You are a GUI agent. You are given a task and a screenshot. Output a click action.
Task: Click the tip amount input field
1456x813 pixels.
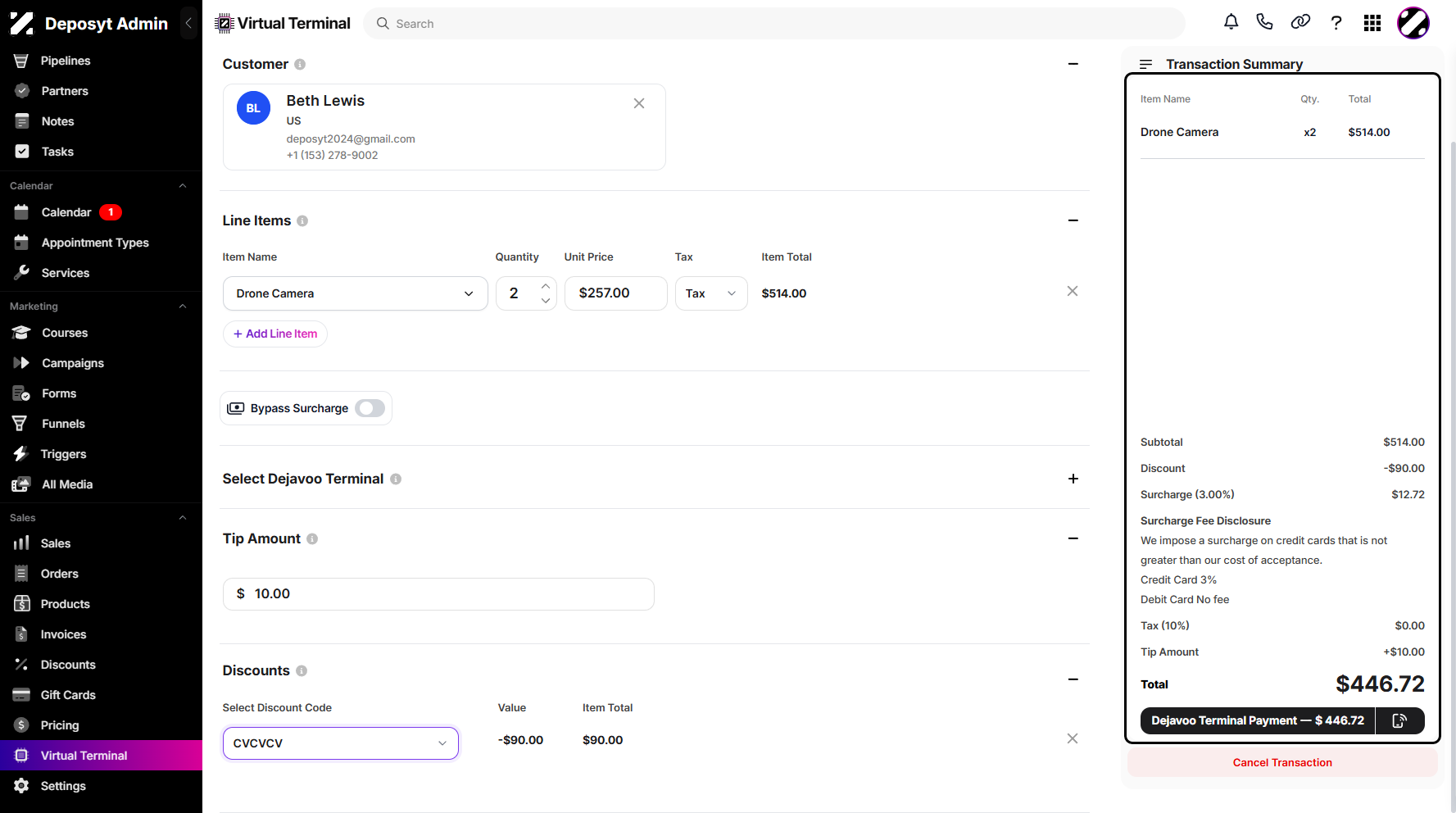pyautogui.click(x=438, y=594)
